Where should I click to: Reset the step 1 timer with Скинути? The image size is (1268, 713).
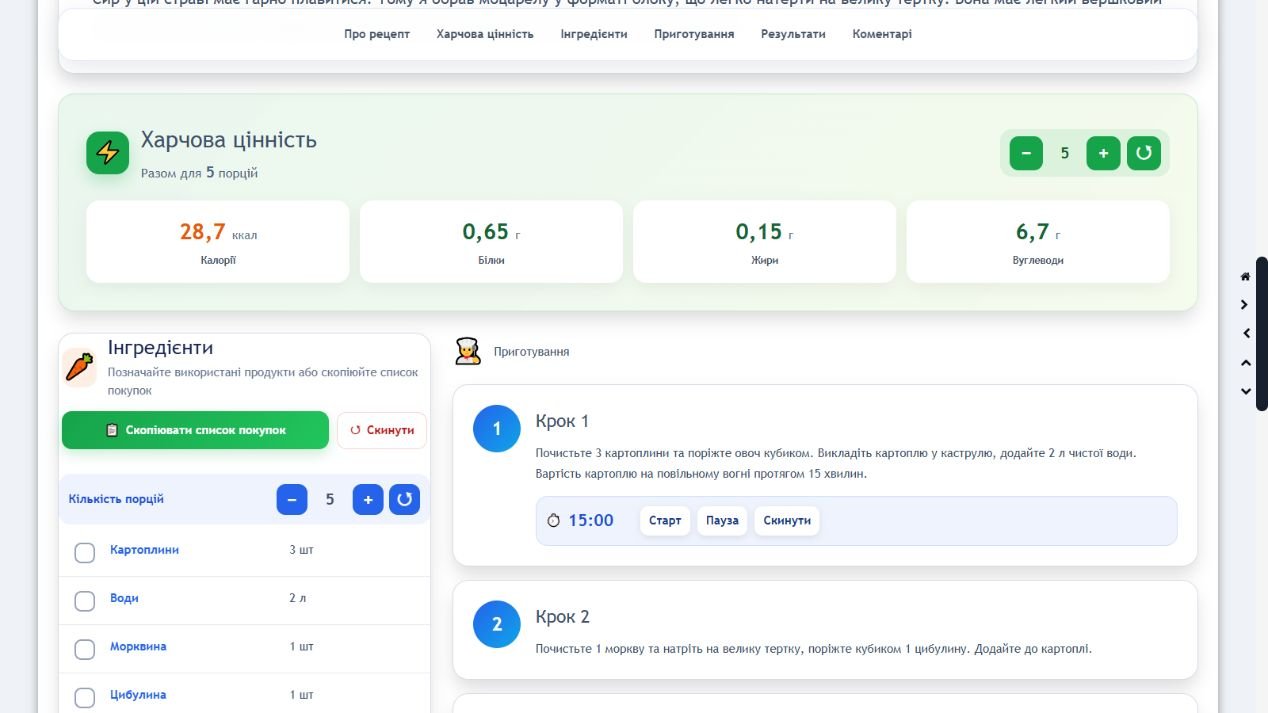tap(787, 521)
